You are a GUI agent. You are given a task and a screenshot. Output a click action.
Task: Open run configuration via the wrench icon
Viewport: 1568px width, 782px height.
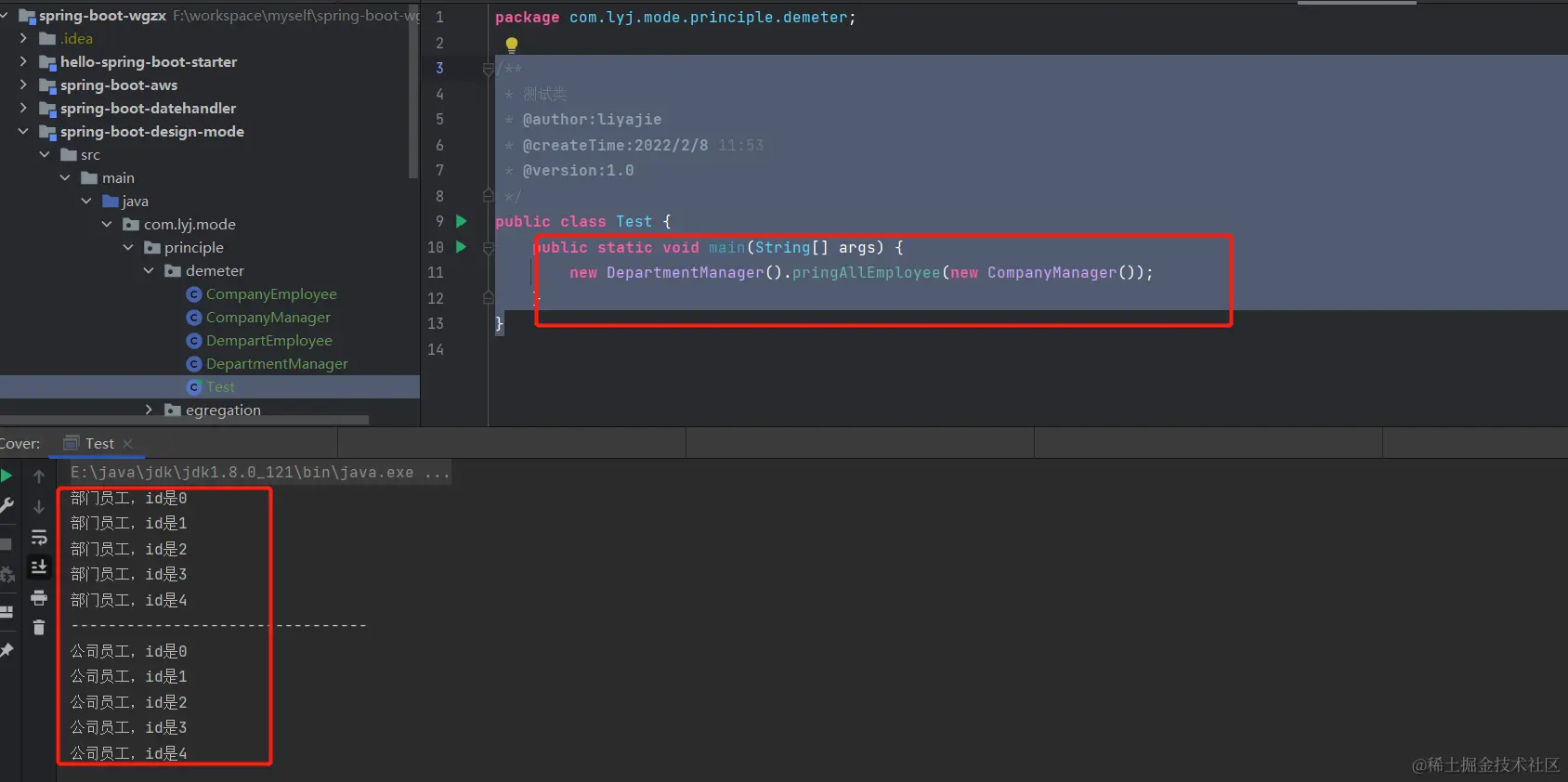[x=6, y=506]
